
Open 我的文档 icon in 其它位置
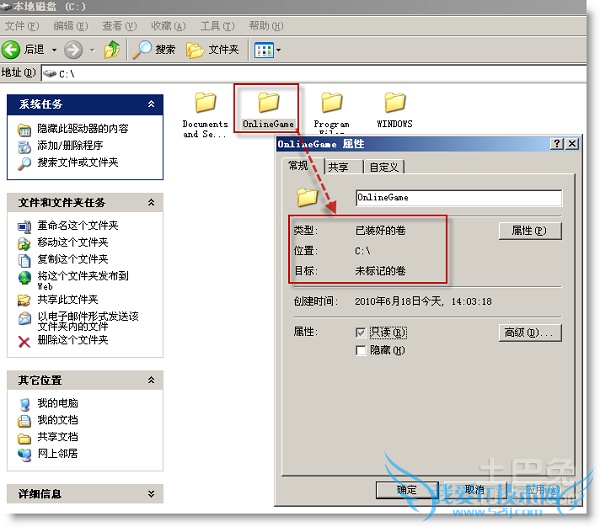(x=24, y=421)
